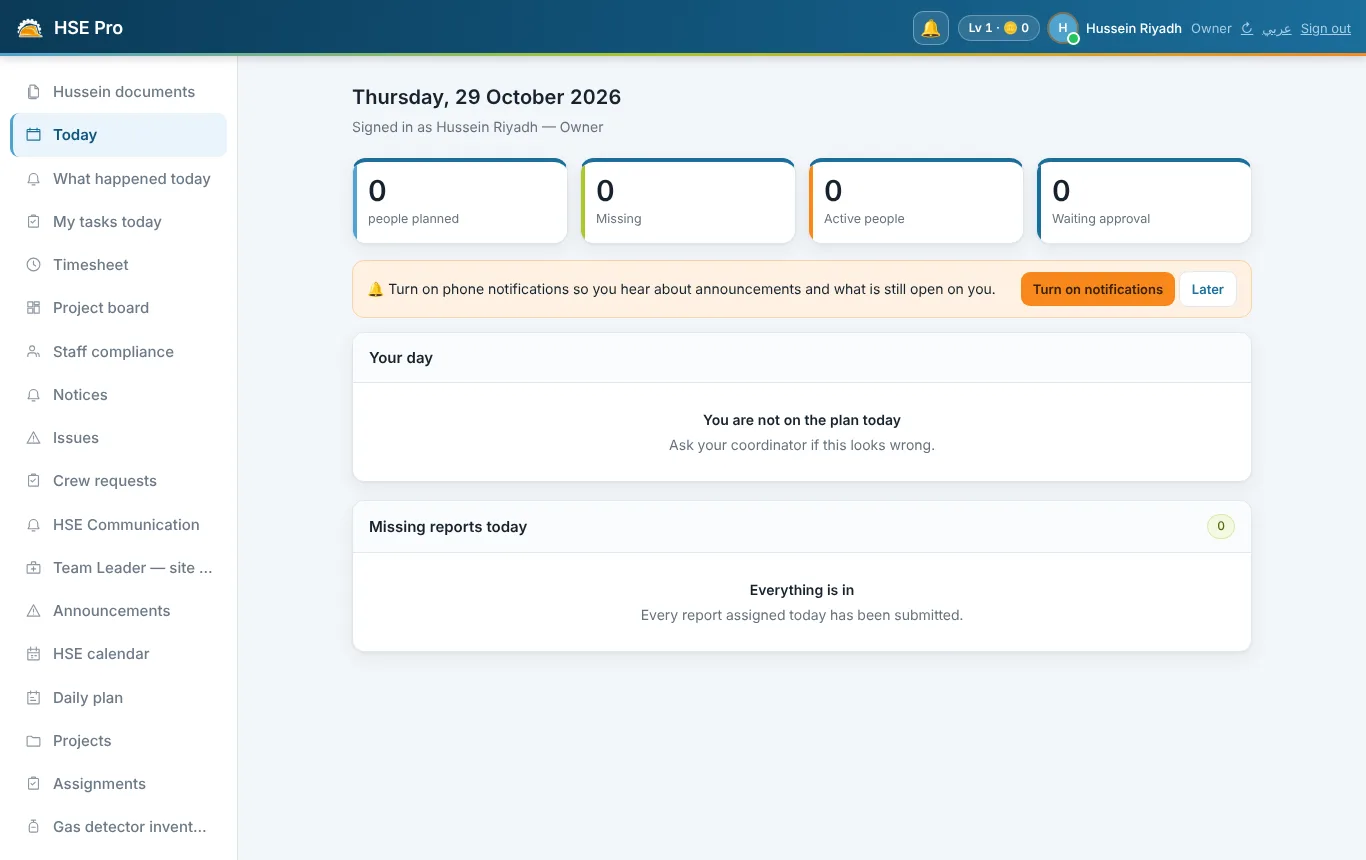Click the 'Everything is in' text
Screen dimensions: 1366x860
coord(802,590)
